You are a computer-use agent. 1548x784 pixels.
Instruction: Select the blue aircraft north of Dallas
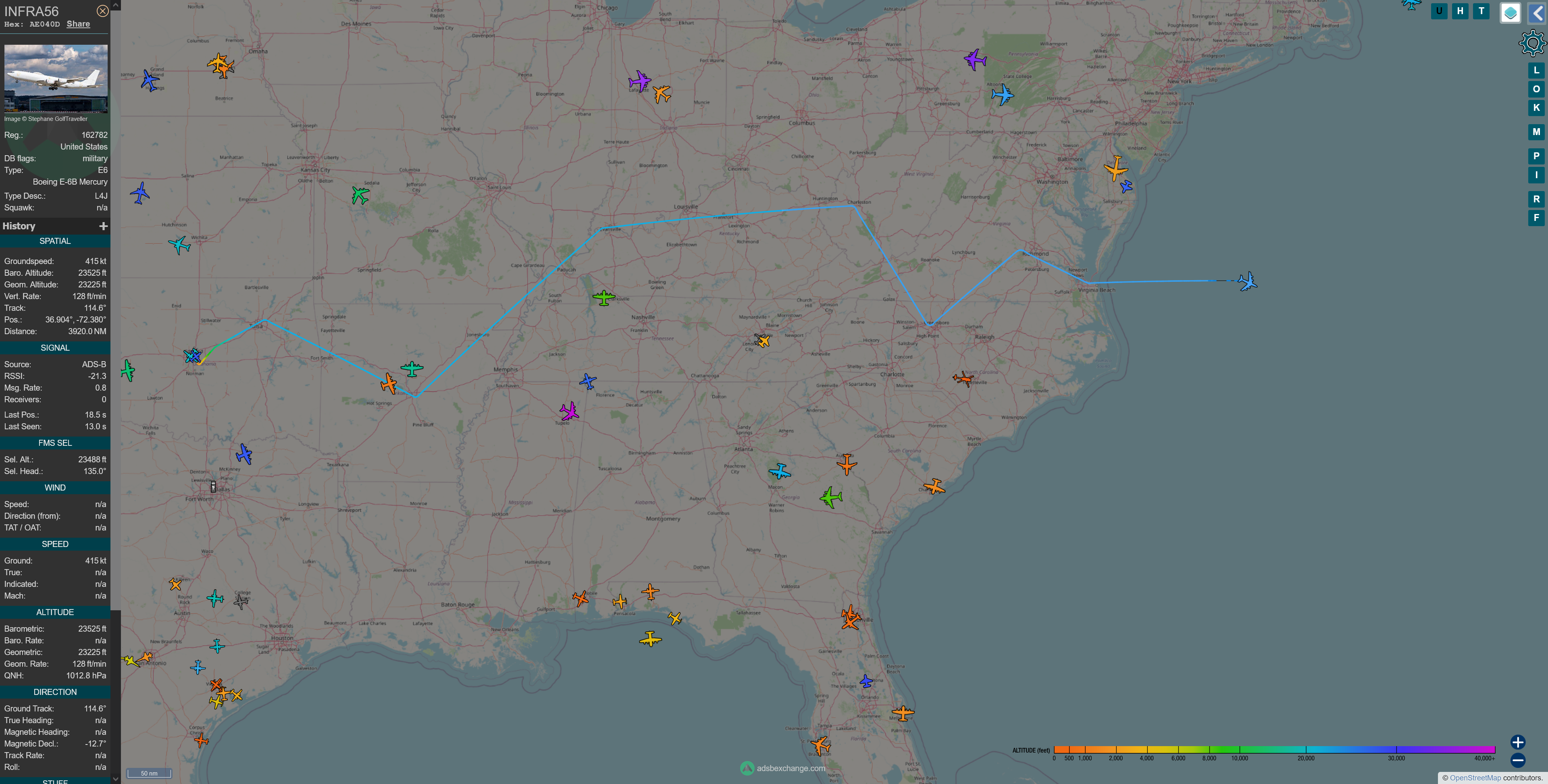[243, 454]
